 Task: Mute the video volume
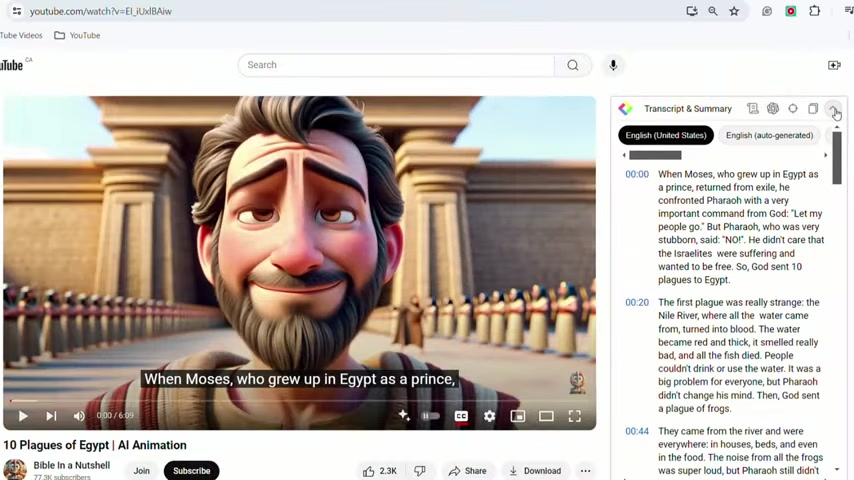(79, 416)
